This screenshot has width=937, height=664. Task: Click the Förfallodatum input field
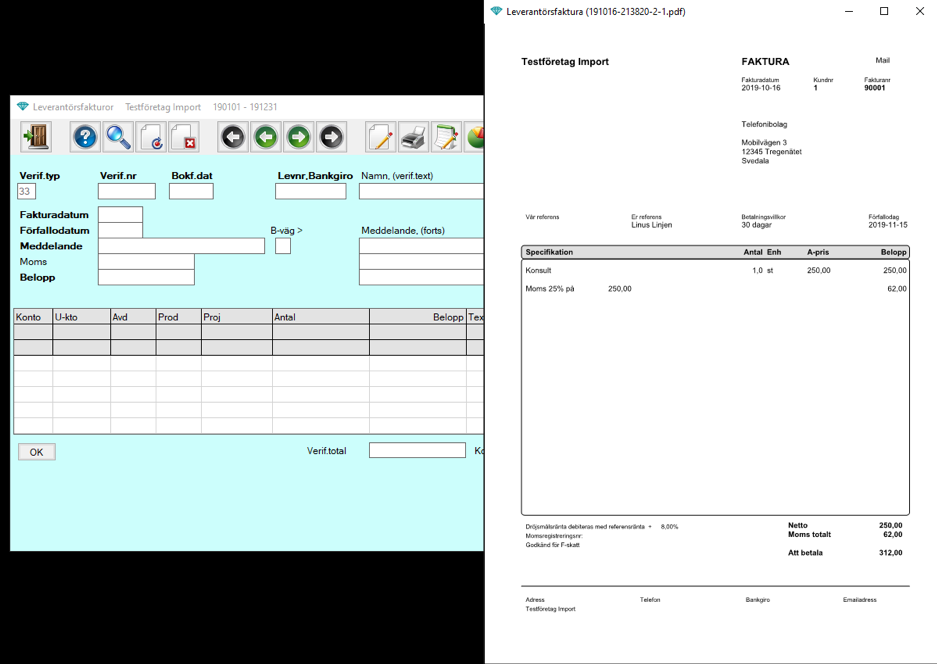(120, 230)
